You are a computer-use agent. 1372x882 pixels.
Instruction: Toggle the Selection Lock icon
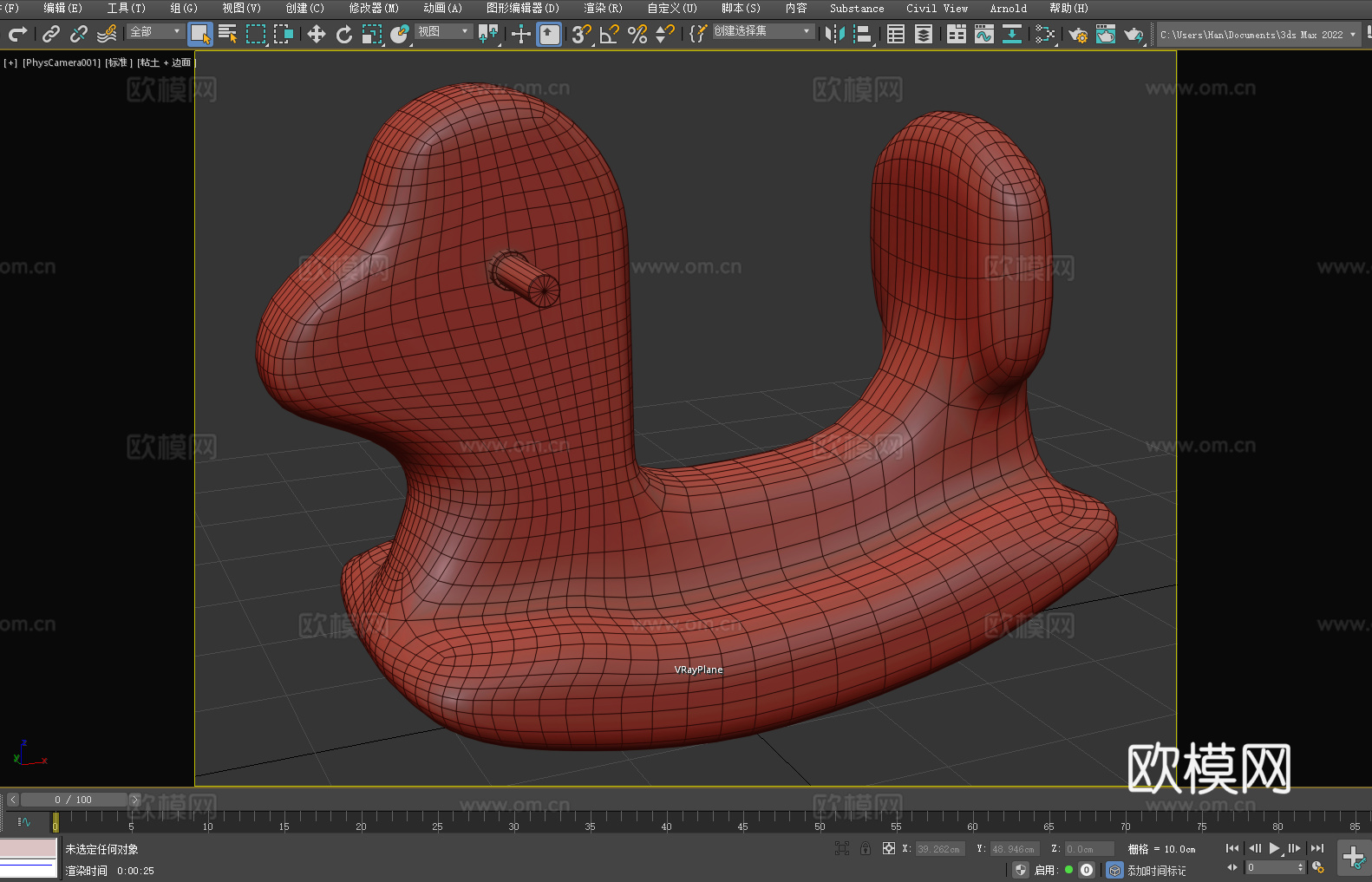point(866,848)
